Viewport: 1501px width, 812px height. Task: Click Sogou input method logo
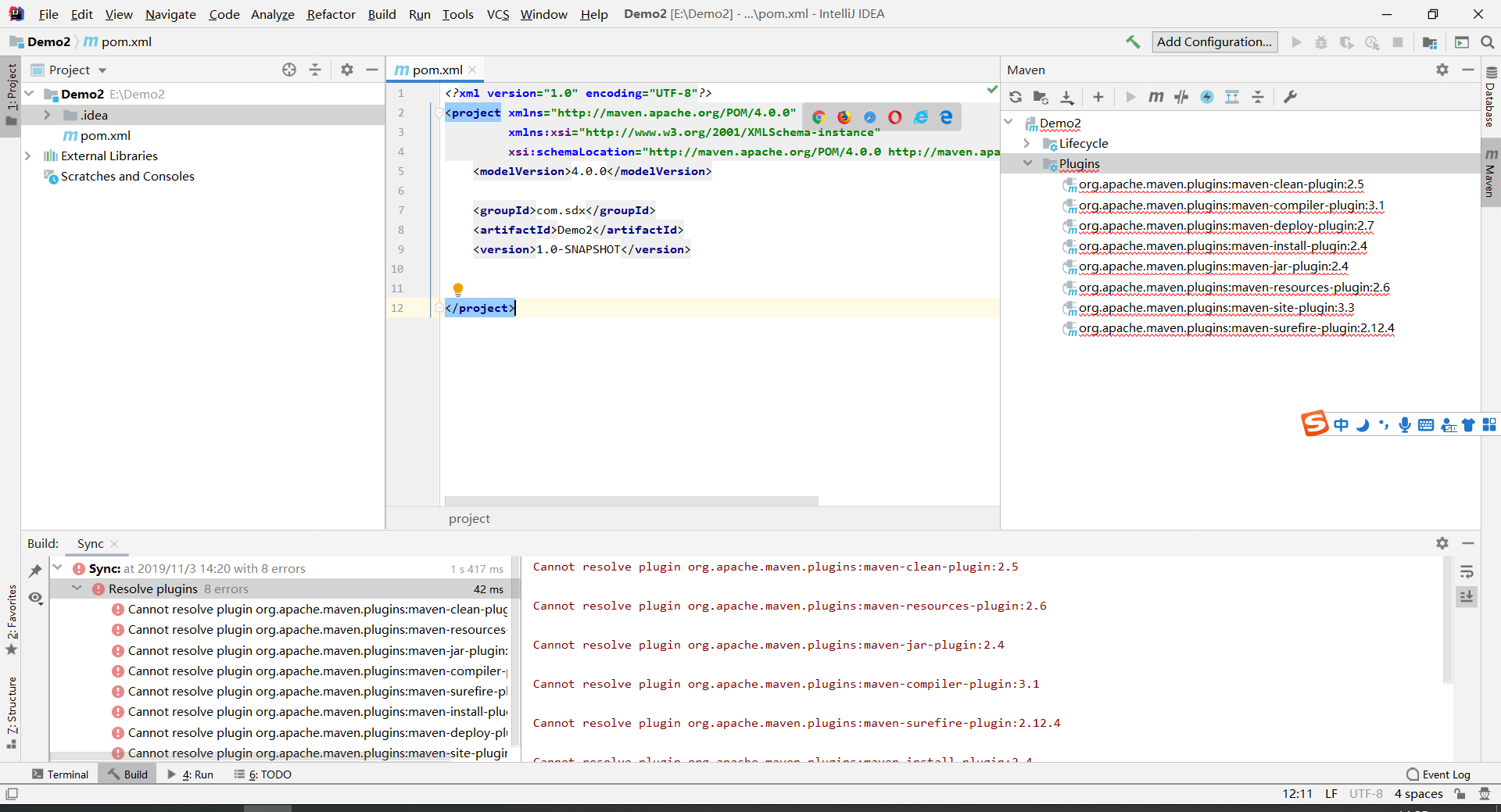pos(1315,424)
